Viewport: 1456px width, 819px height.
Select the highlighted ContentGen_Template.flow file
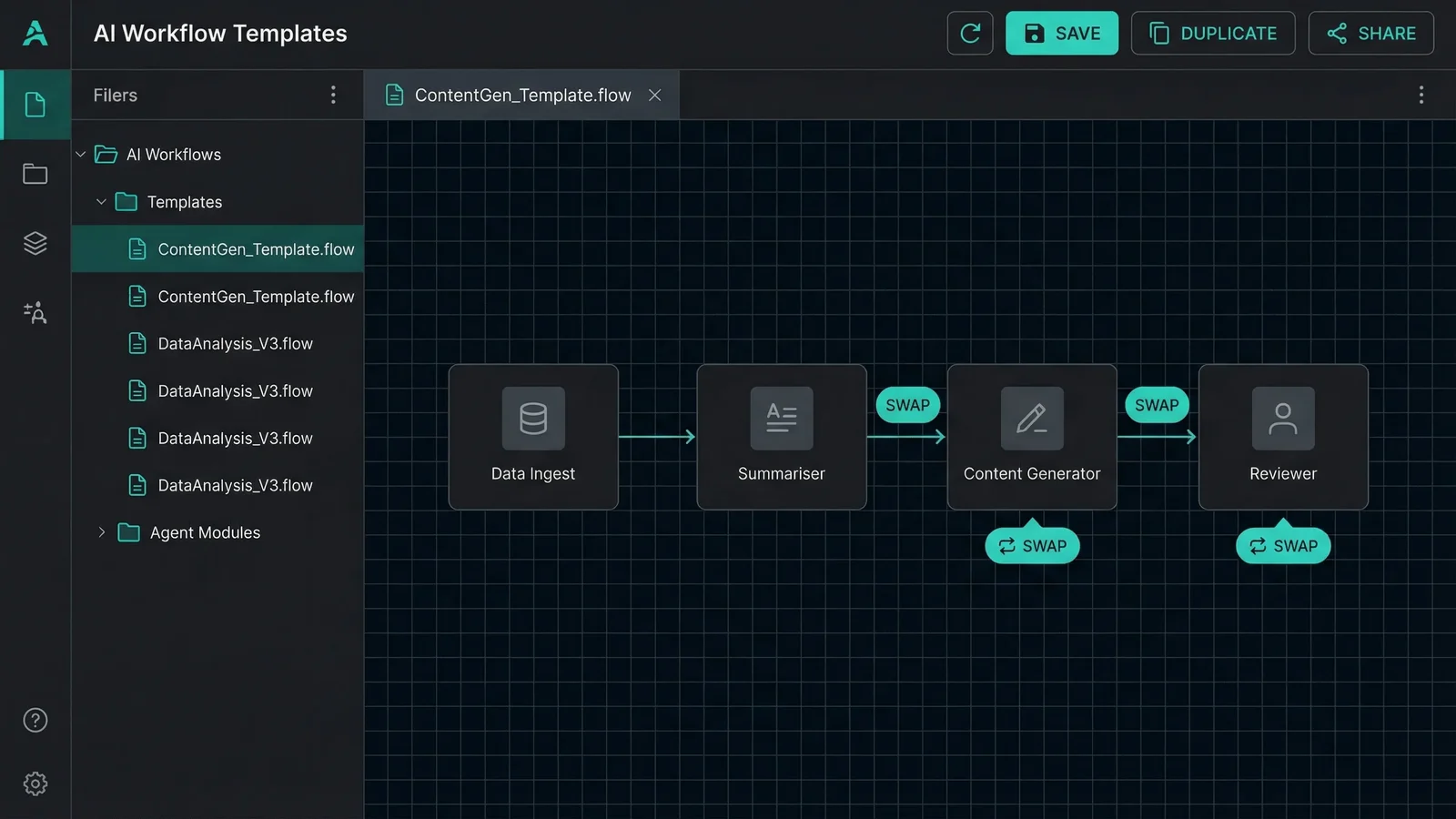coord(217,249)
